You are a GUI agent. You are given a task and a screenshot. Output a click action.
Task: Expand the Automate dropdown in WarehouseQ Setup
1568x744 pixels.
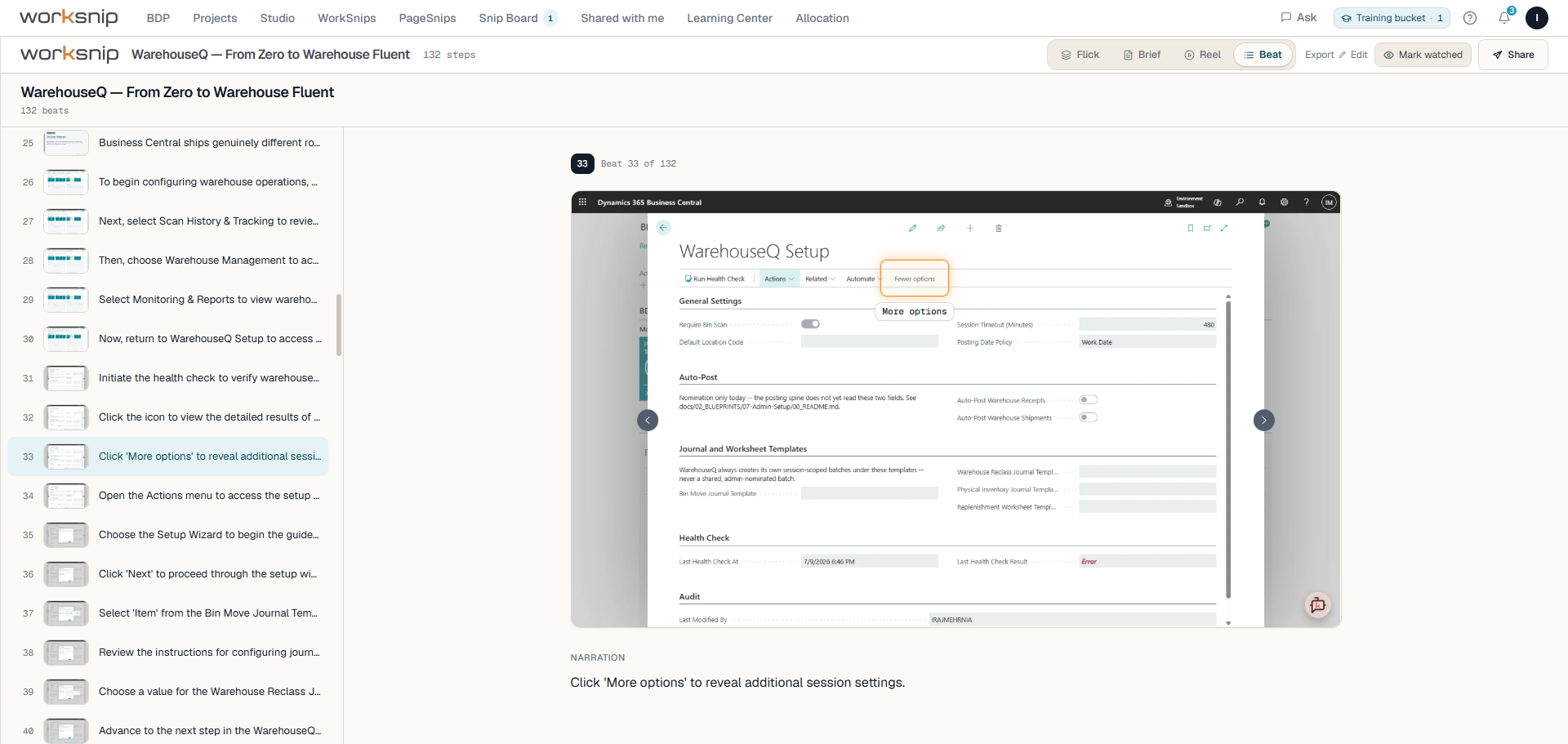(863, 279)
